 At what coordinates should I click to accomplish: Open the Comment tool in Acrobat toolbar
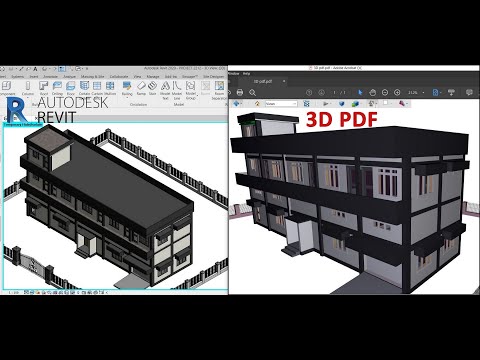[x=469, y=92]
